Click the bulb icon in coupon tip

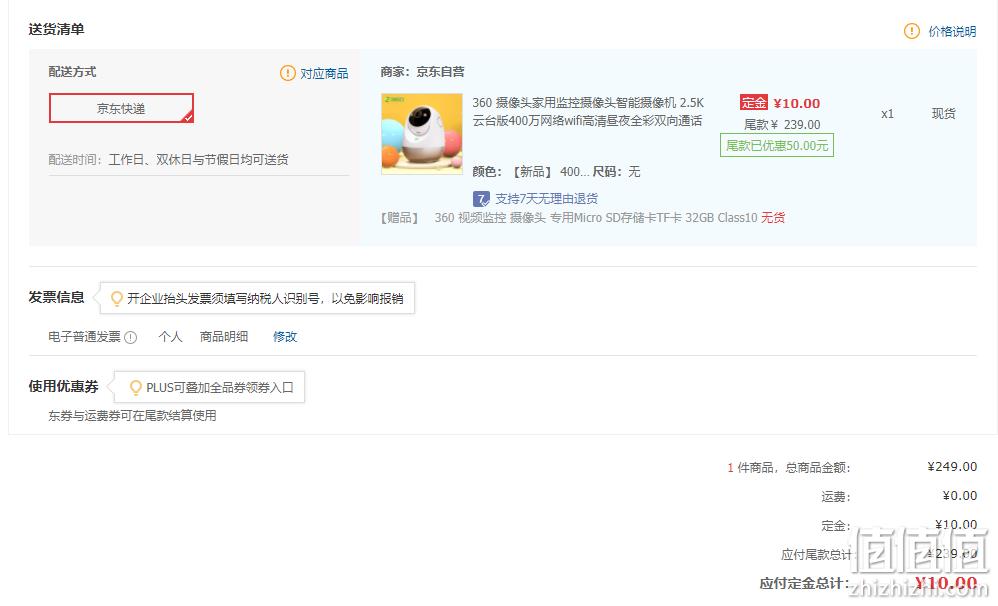(135, 388)
